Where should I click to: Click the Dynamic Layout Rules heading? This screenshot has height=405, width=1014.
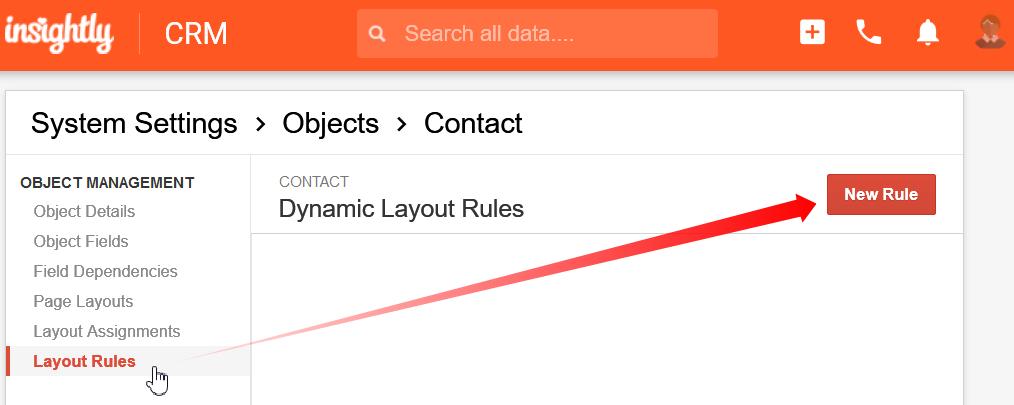(x=401, y=209)
